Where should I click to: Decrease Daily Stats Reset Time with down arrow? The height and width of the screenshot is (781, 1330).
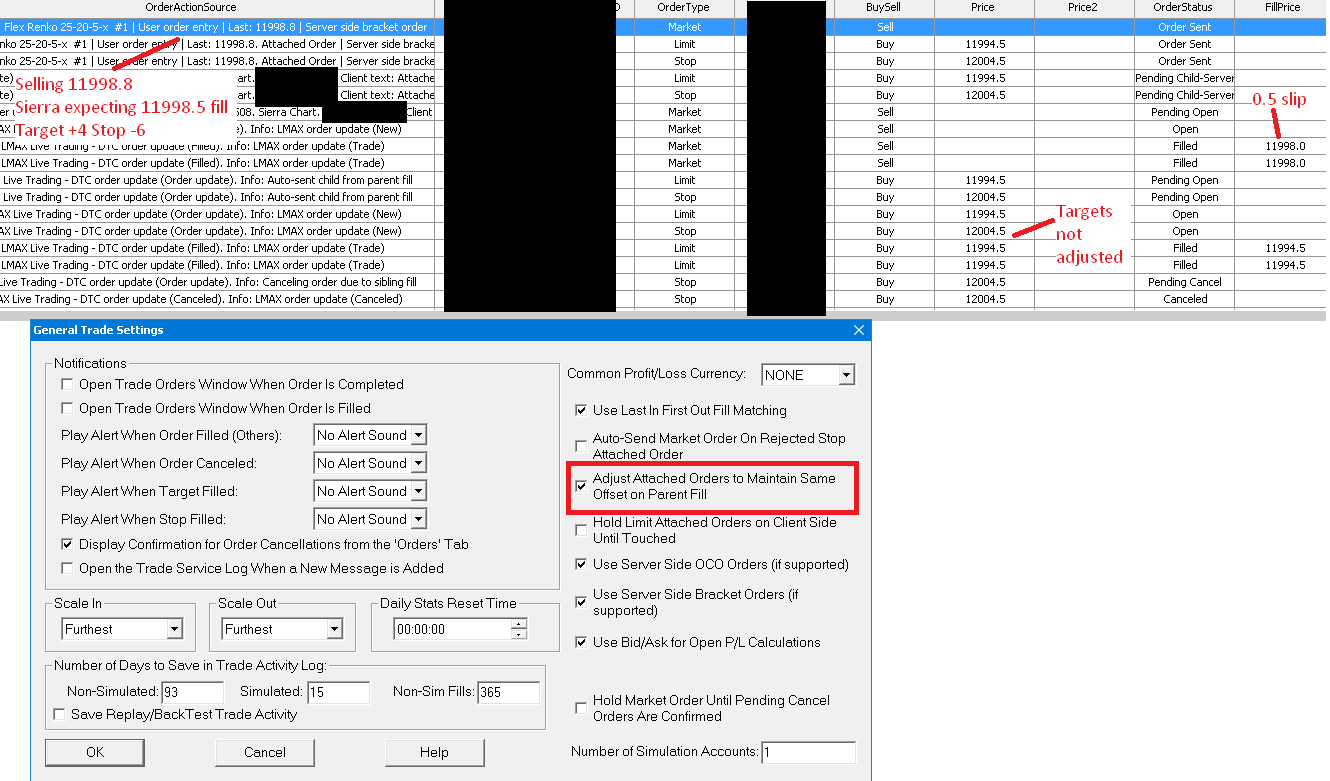click(518, 634)
